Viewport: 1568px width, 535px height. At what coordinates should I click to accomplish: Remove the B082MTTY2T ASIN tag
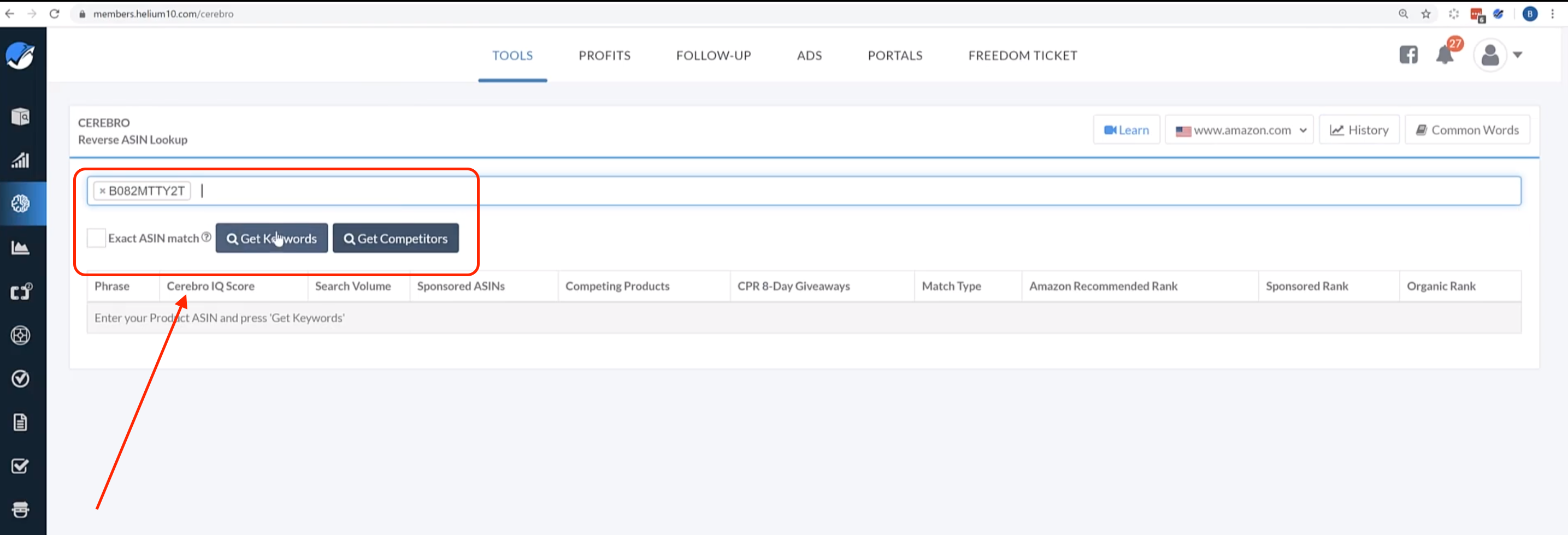tap(102, 191)
